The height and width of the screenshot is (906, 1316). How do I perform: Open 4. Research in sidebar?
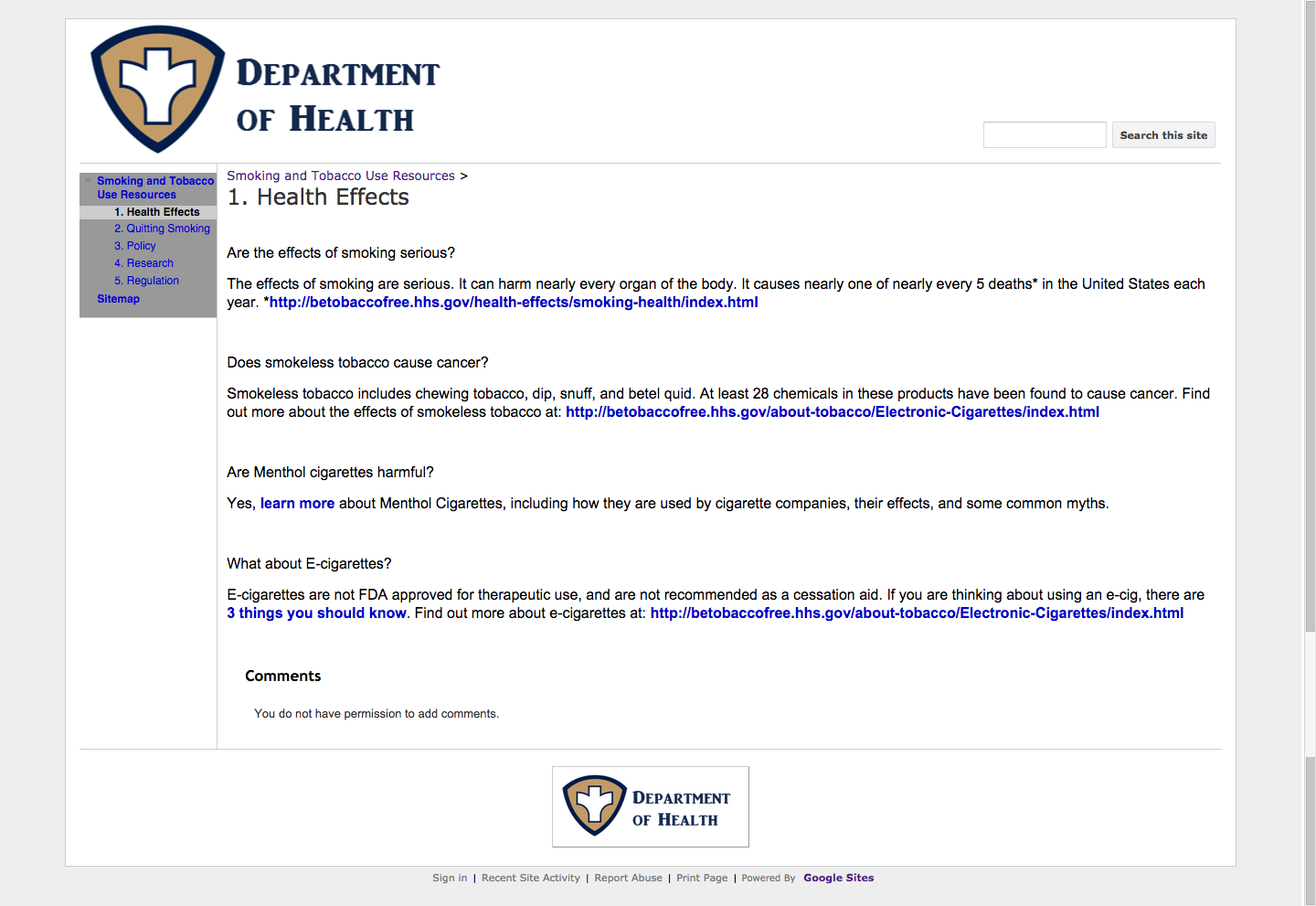click(x=143, y=263)
